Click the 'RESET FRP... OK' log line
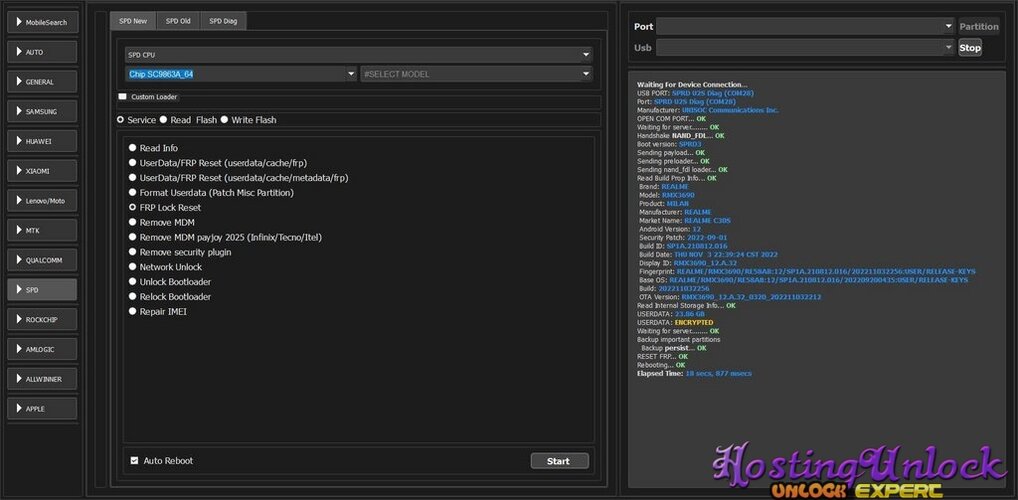This screenshot has width=1018, height=500. pos(662,356)
